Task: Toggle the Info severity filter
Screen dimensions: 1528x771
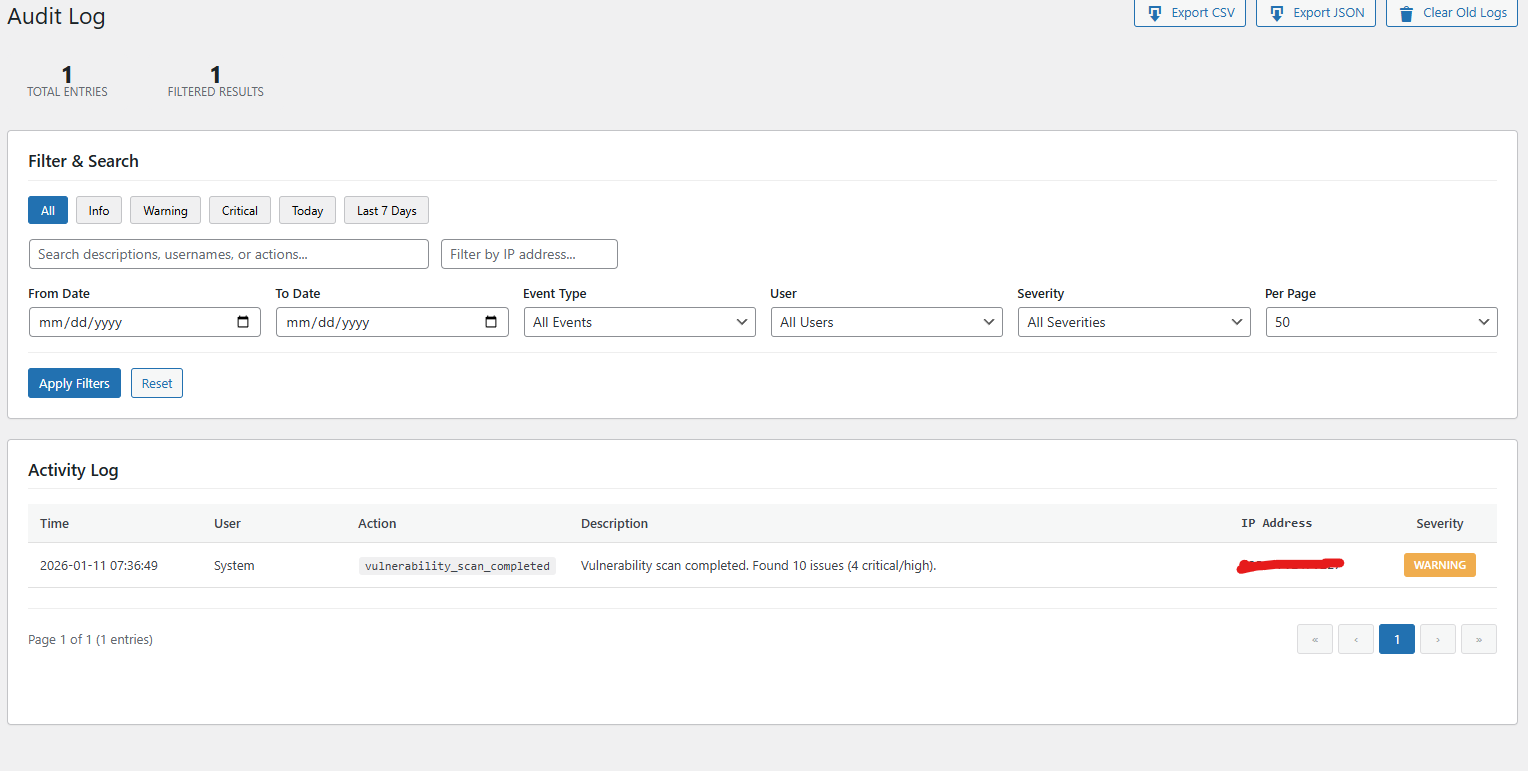Action: tap(98, 210)
